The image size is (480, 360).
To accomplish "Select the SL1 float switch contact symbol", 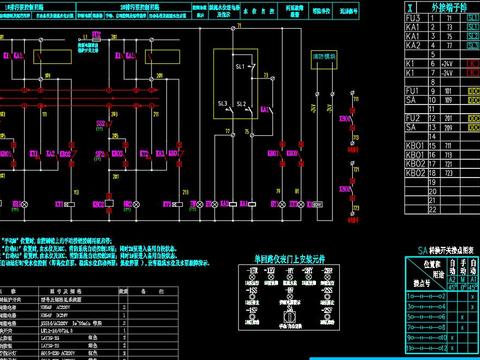I will point(252,67).
